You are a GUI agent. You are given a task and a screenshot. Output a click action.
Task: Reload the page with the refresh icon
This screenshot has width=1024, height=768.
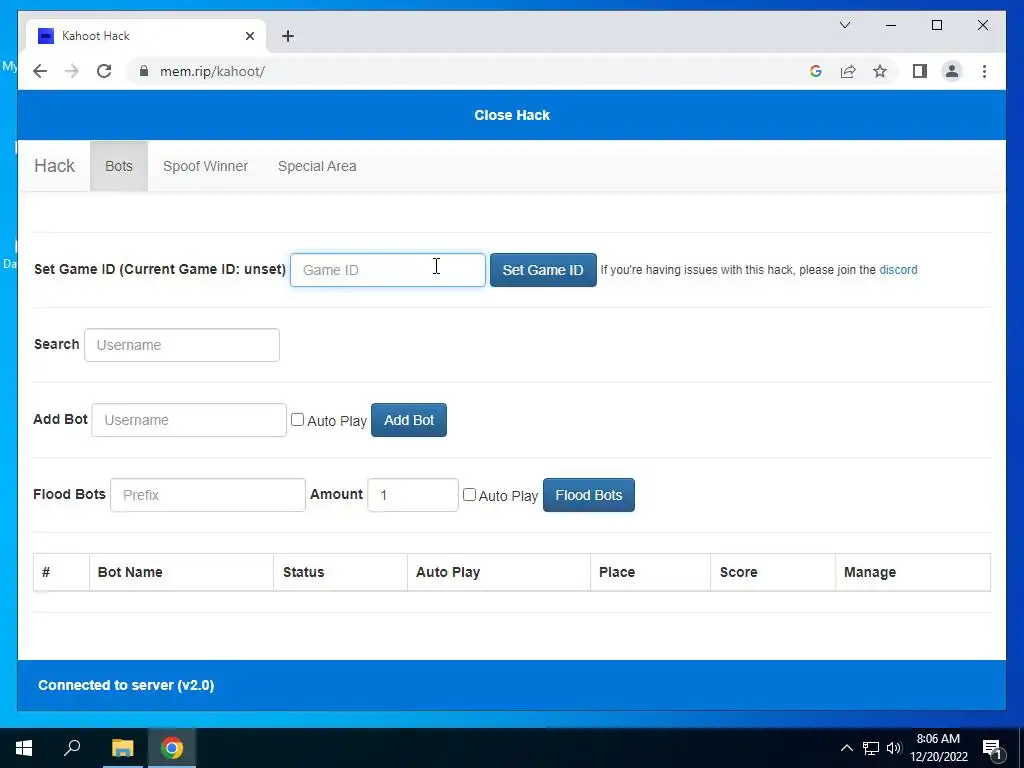tap(104, 71)
